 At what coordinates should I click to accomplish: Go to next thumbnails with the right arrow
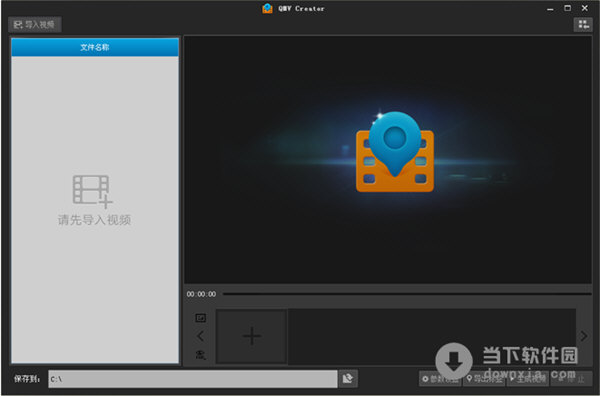pyautogui.click(x=584, y=336)
